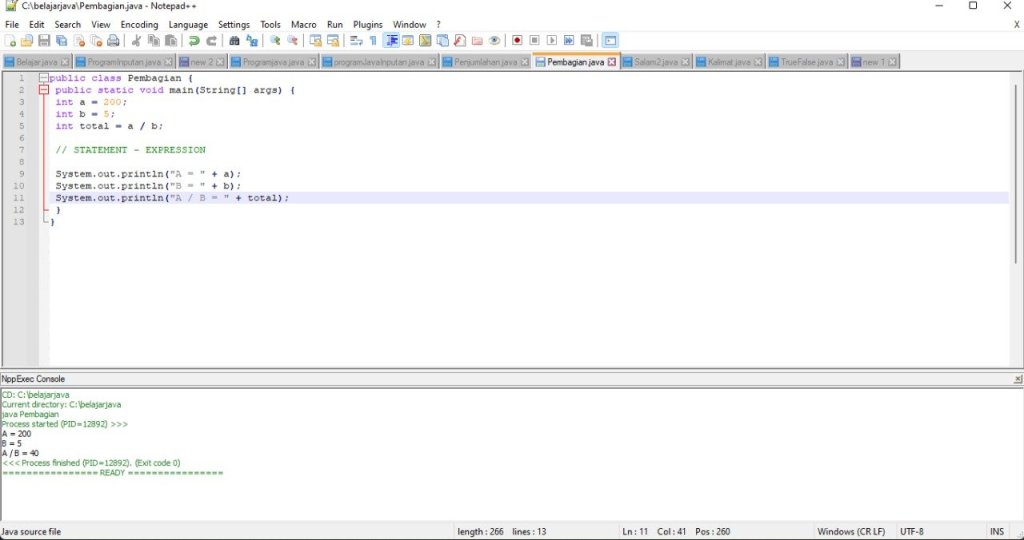Viewport: 1024px width, 540px height.
Task: Toggle the Indent Guide toolbar button
Action: click(x=391, y=41)
